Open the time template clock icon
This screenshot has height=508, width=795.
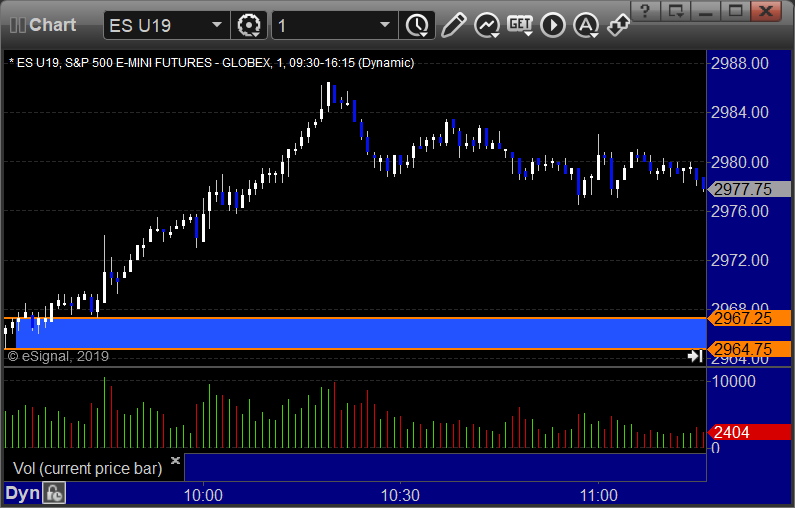point(417,25)
